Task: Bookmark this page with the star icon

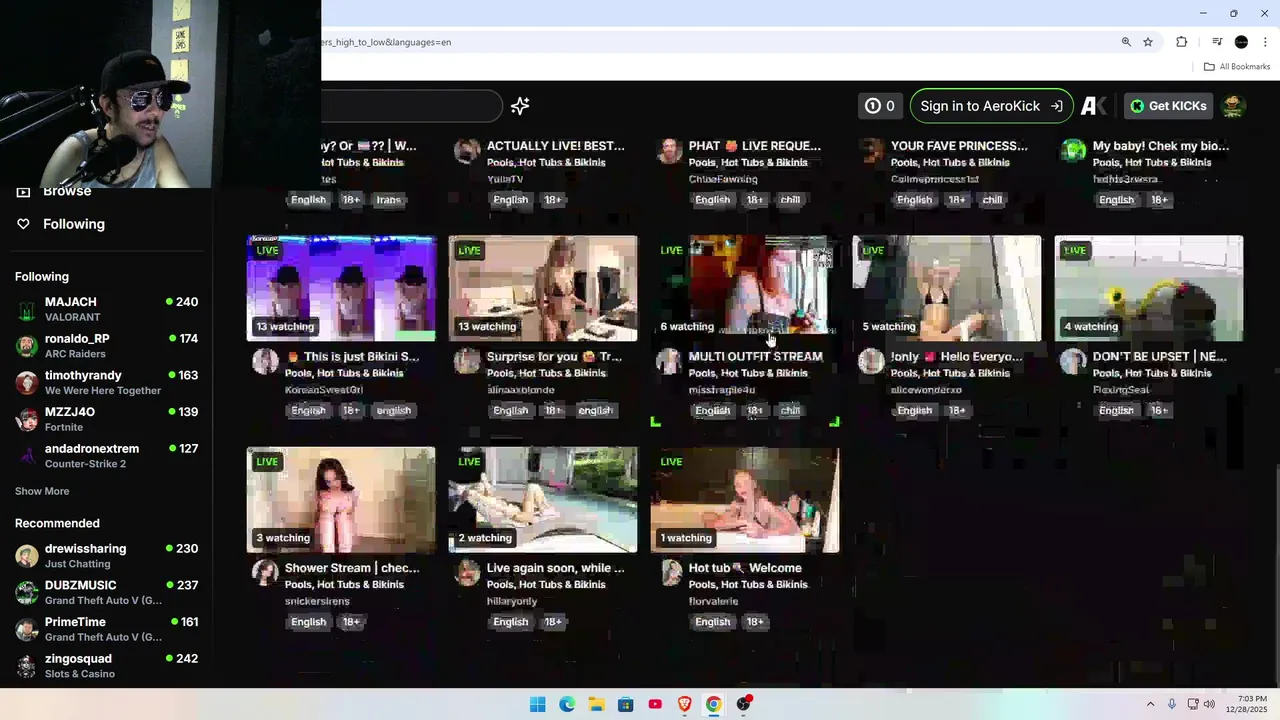Action: (x=1148, y=42)
